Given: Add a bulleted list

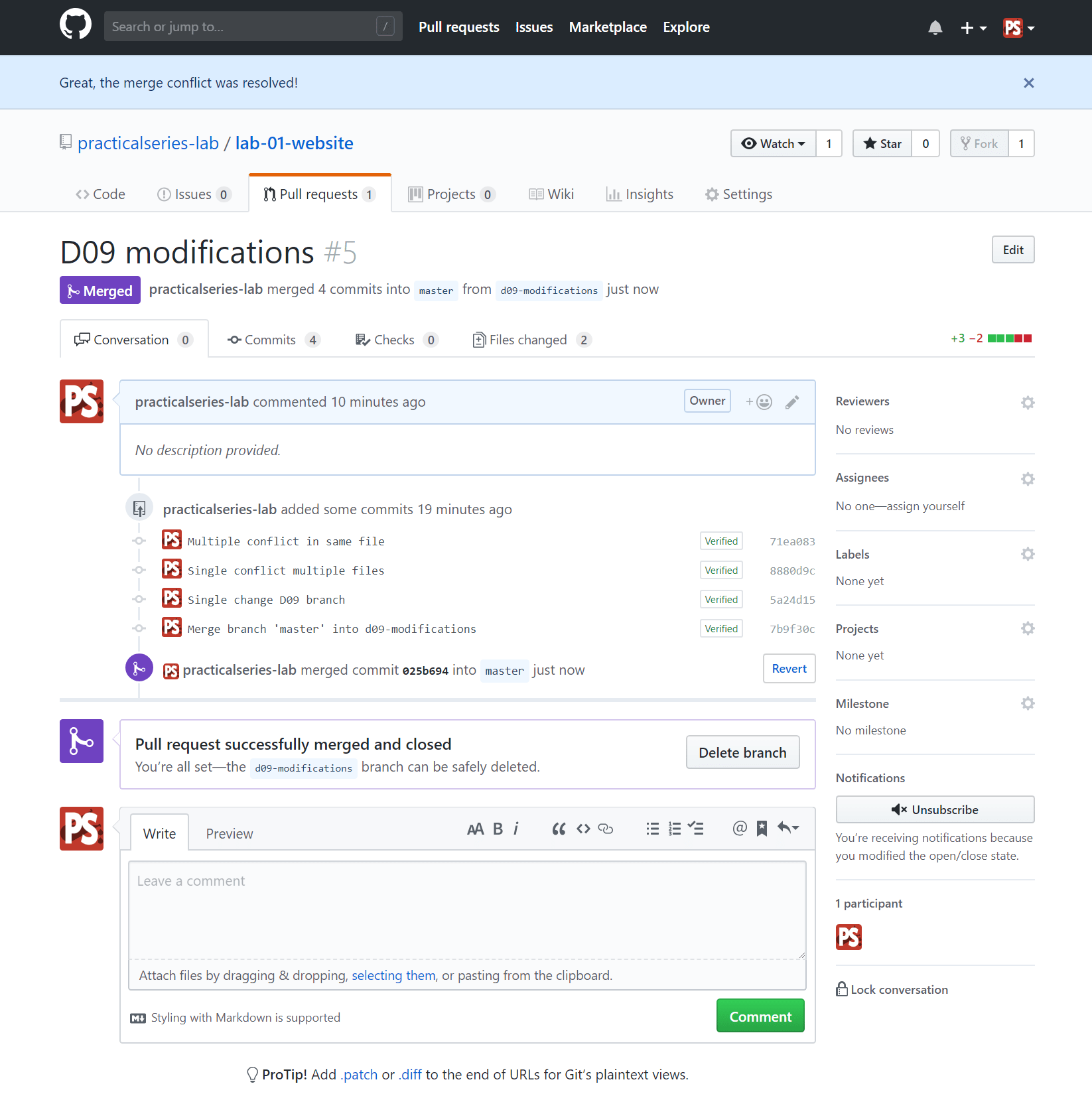Looking at the screenshot, I should pos(653,829).
